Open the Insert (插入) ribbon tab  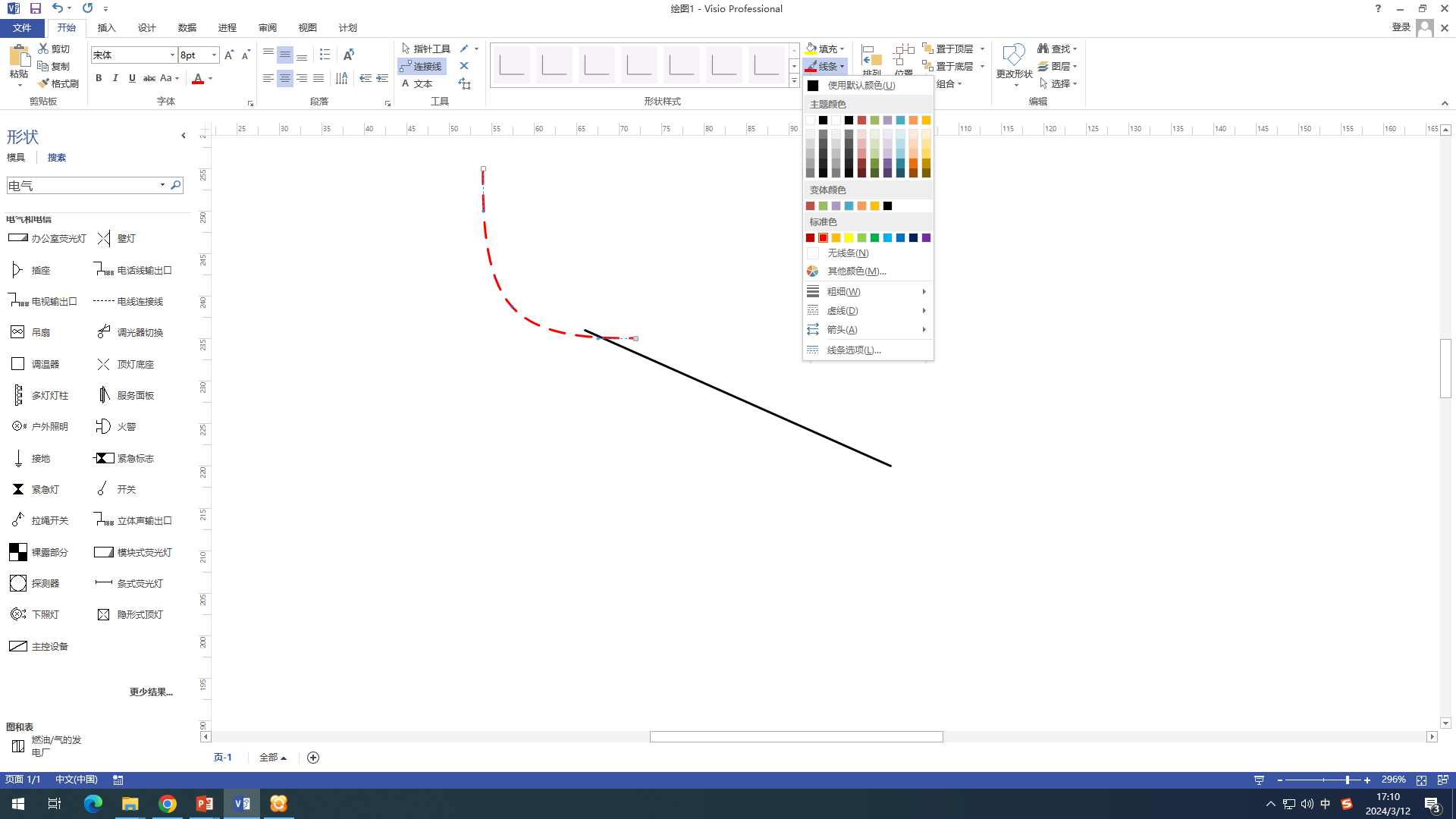click(x=106, y=28)
